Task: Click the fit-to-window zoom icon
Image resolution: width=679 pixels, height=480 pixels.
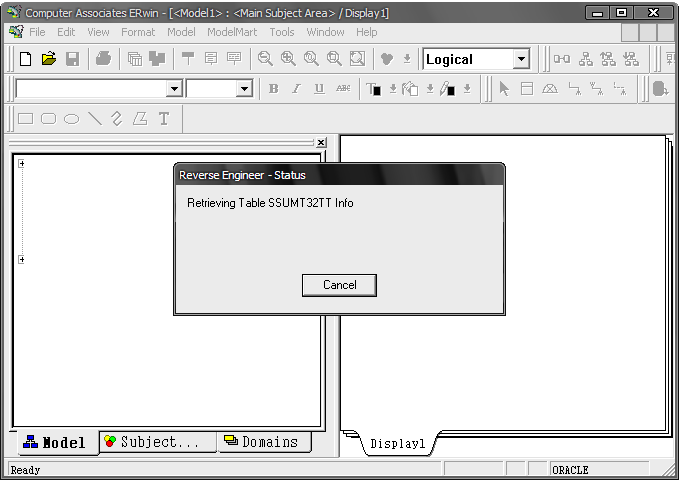Action: 357,58
